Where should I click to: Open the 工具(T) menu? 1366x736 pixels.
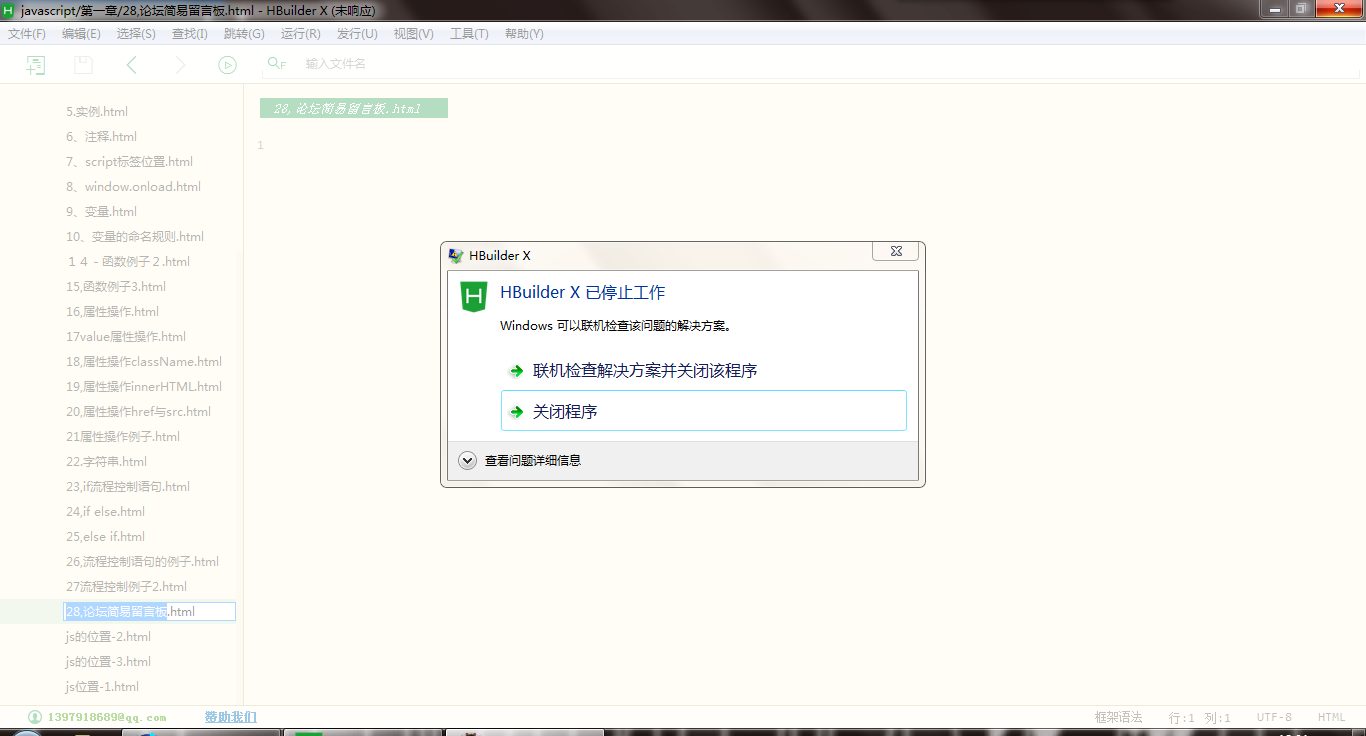point(469,34)
